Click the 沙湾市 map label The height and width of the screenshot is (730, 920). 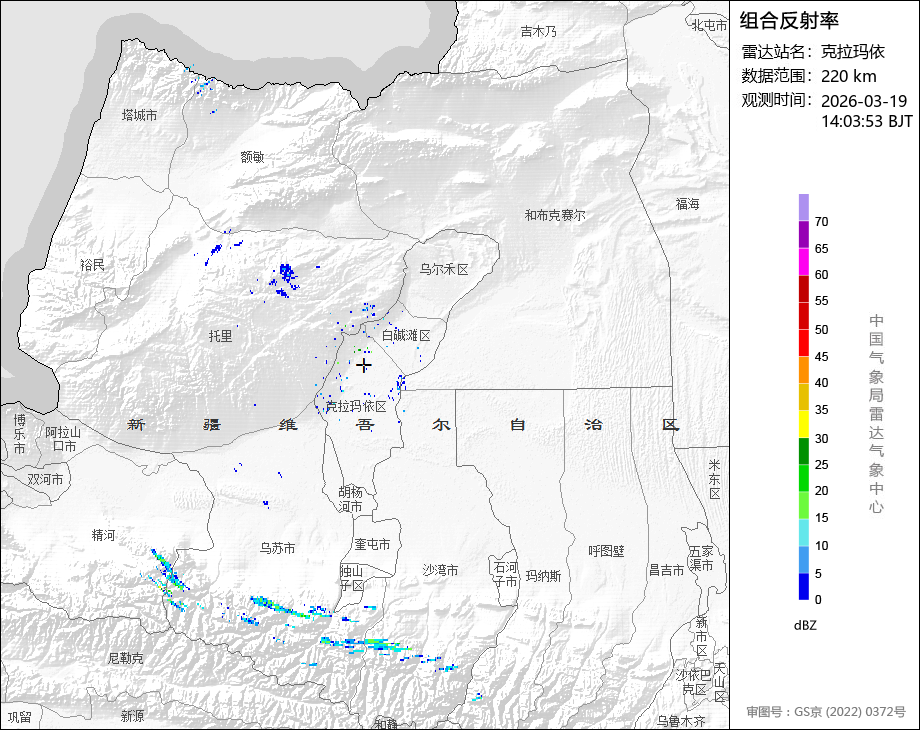coord(440,570)
